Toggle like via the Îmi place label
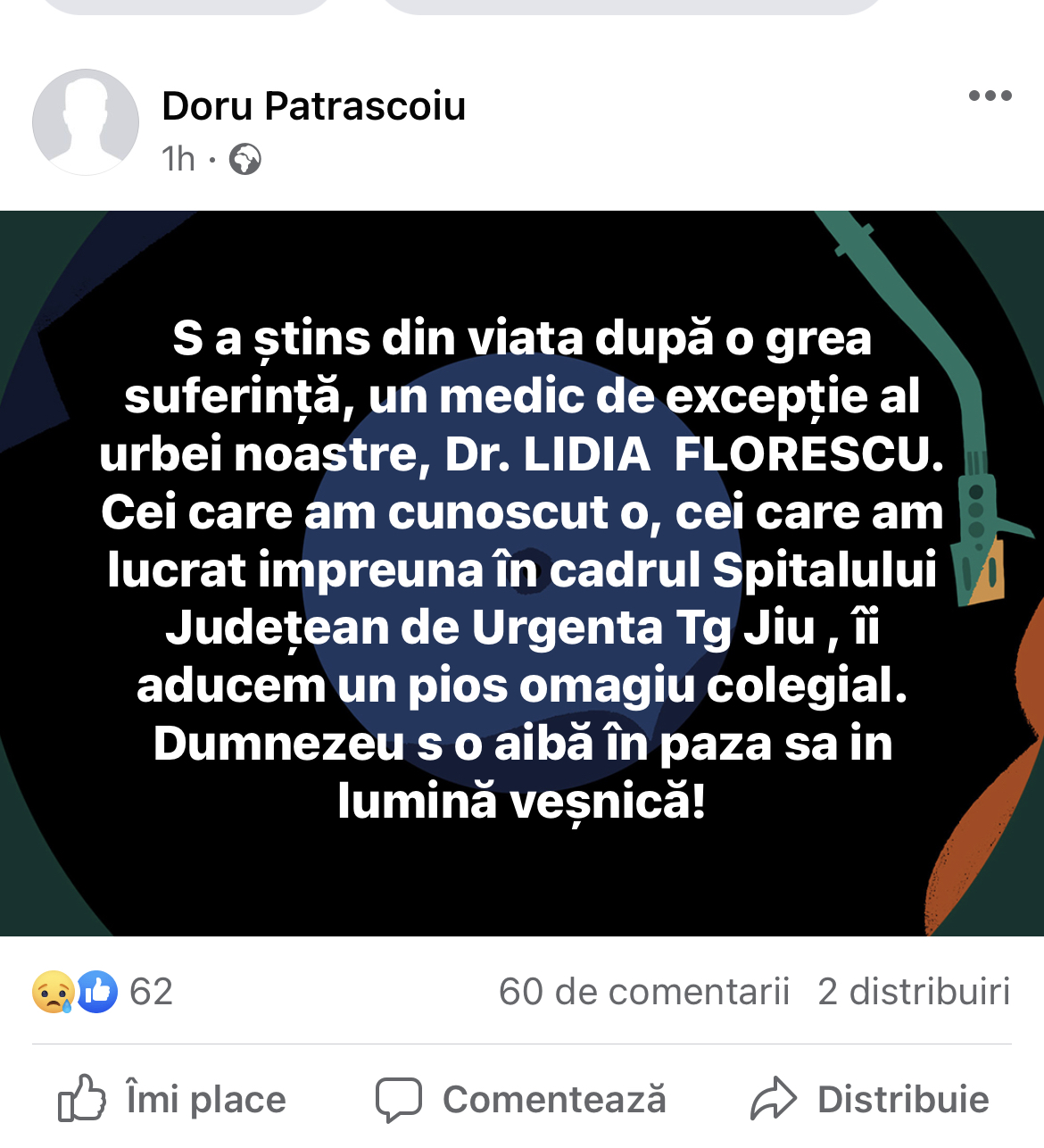Viewport: 1044px width, 1148px height. tap(206, 1100)
